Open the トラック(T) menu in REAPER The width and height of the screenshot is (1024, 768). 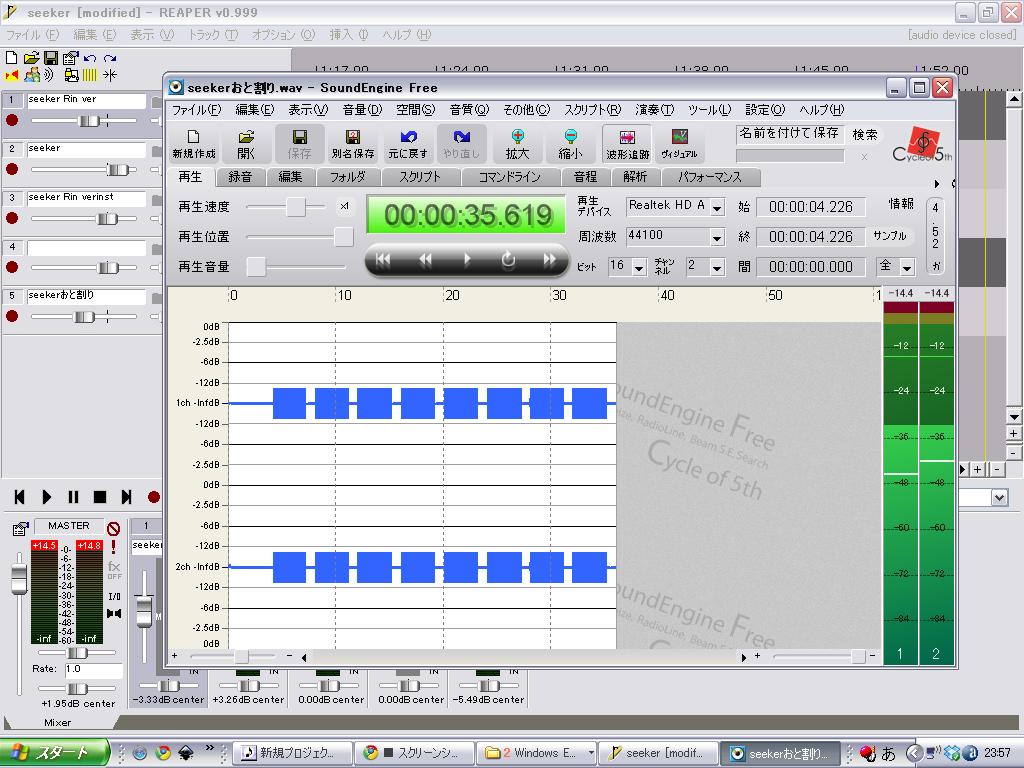click(x=213, y=35)
